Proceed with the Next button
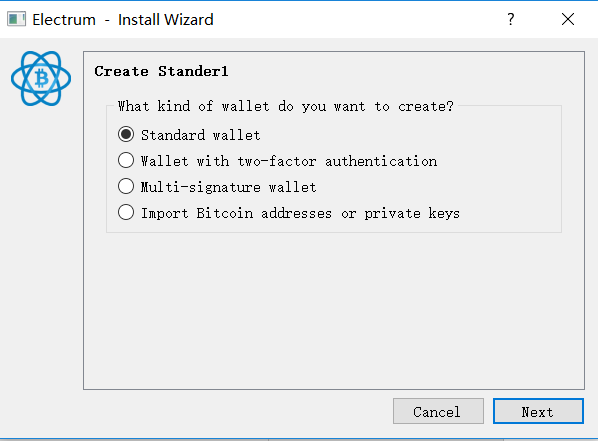The height and width of the screenshot is (441, 598). click(x=538, y=411)
